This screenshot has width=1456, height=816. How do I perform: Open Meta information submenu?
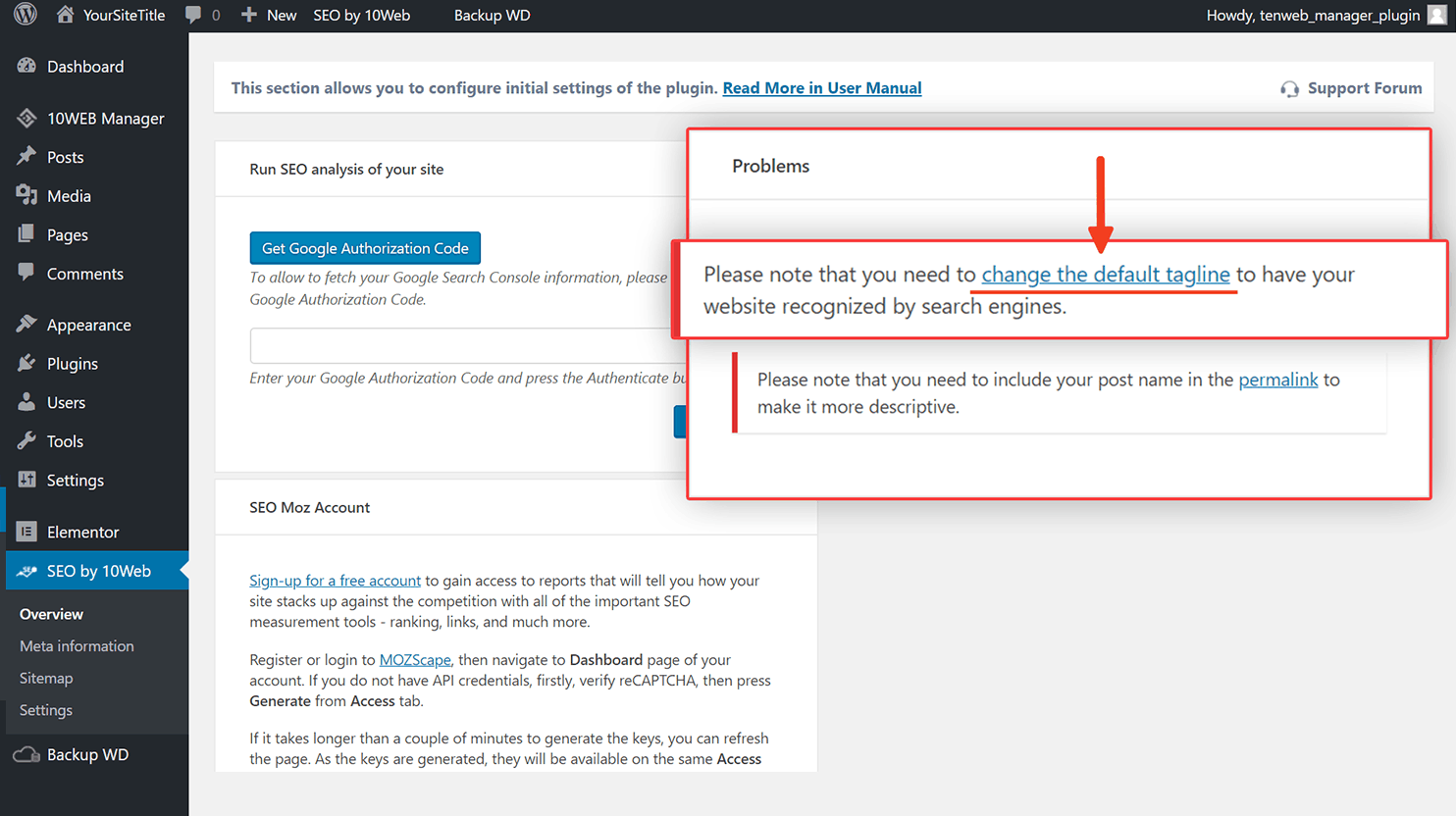(x=77, y=646)
